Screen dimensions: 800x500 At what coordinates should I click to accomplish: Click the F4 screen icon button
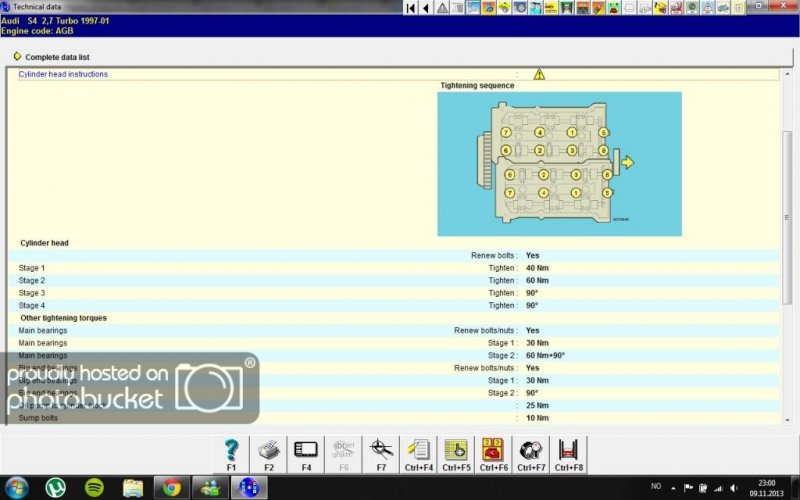[306, 454]
